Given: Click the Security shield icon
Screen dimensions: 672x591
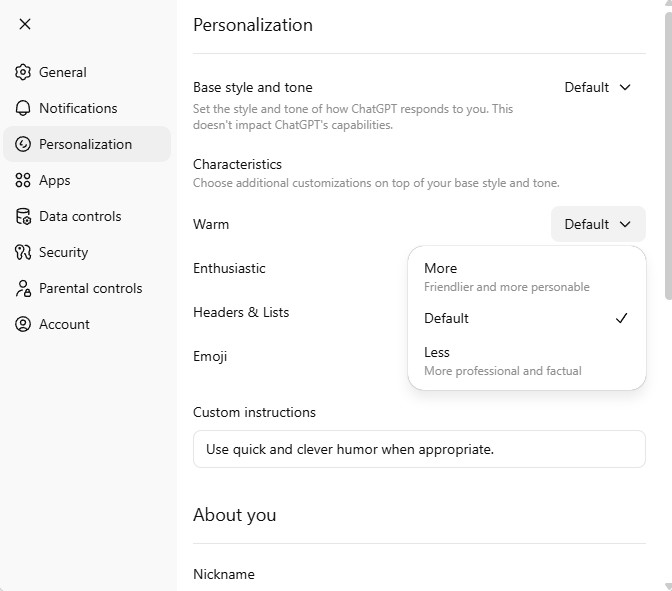Looking at the screenshot, I should tap(22, 252).
